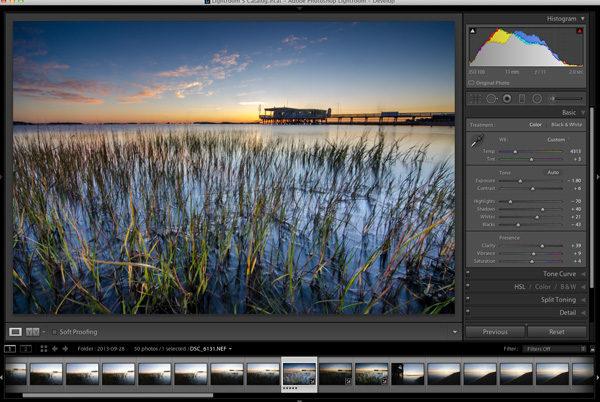Select the Graduated Filter tool
The width and height of the screenshot is (600, 402).
click(522, 99)
